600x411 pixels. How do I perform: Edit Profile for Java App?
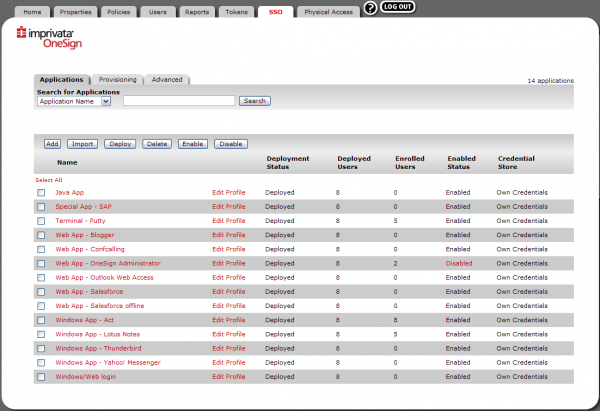229,192
